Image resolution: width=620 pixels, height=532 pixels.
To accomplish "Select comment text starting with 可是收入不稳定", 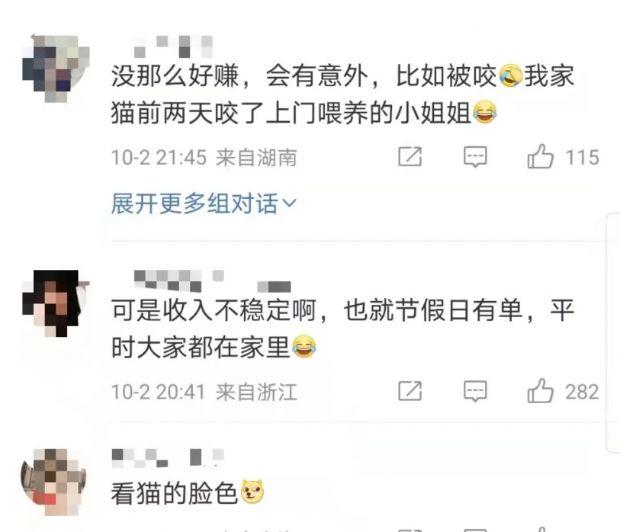I will pyautogui.click(x=342, y=328).
